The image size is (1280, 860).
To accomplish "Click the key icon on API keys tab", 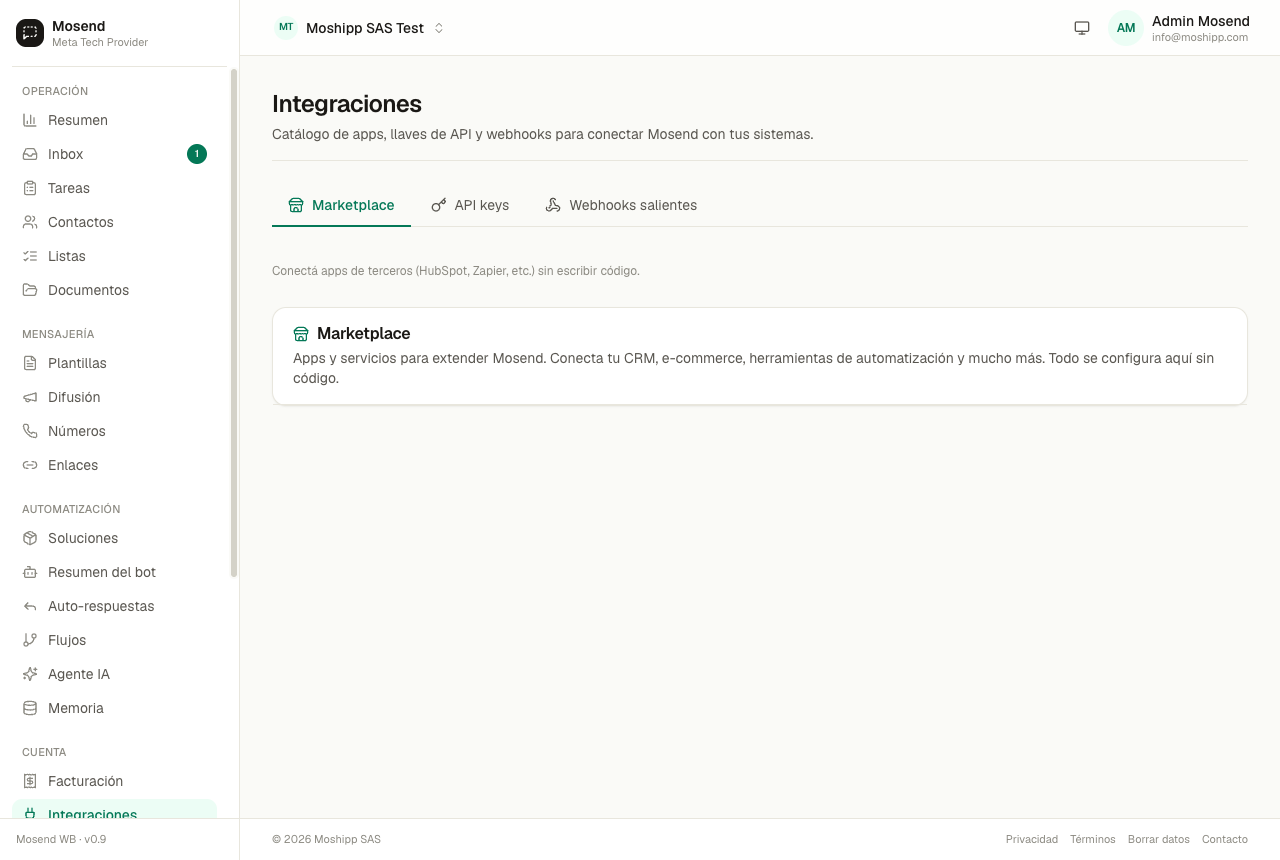I will [x=439, y=205].
